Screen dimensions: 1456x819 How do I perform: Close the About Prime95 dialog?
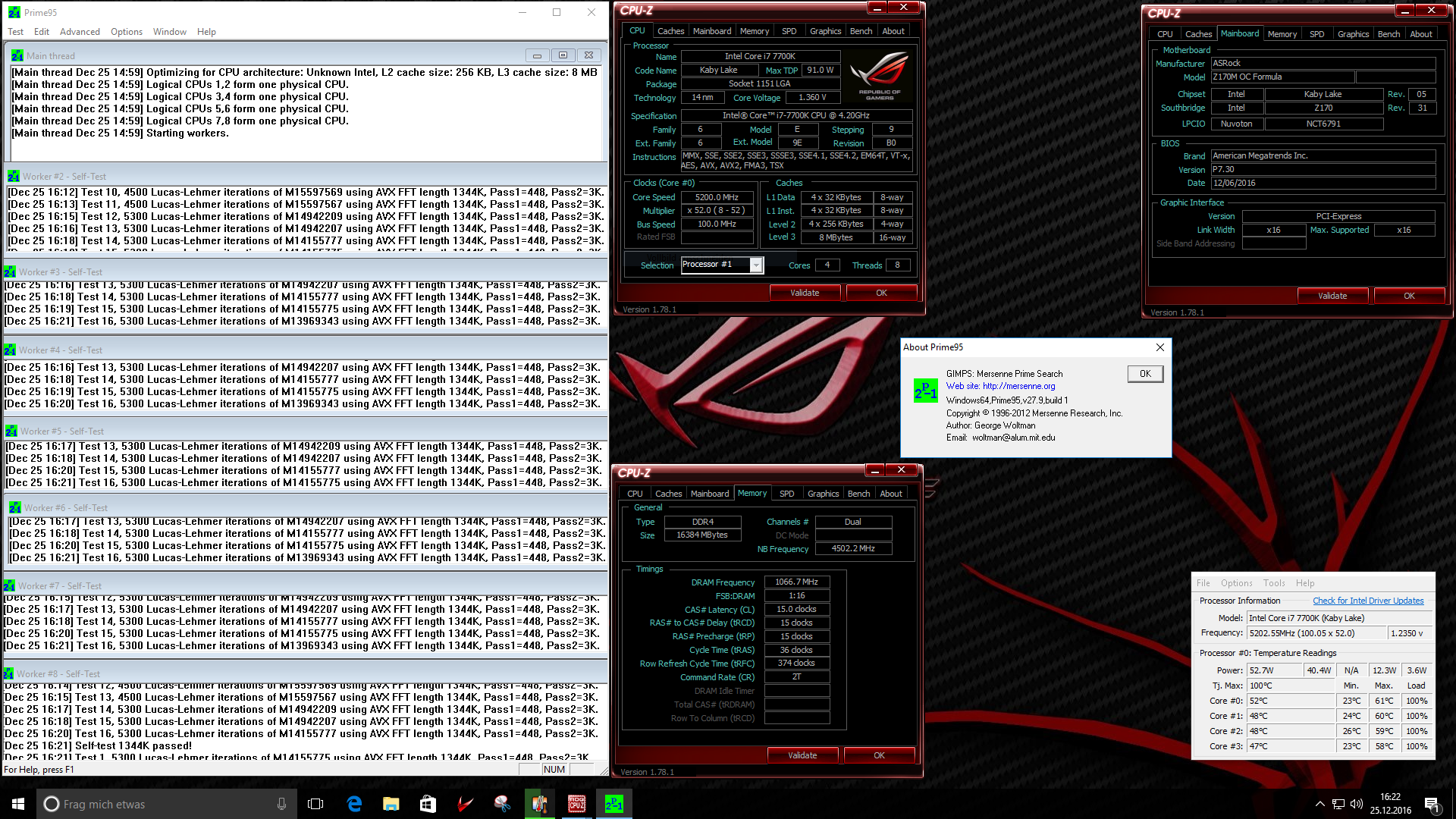[x=1159, y=347]
